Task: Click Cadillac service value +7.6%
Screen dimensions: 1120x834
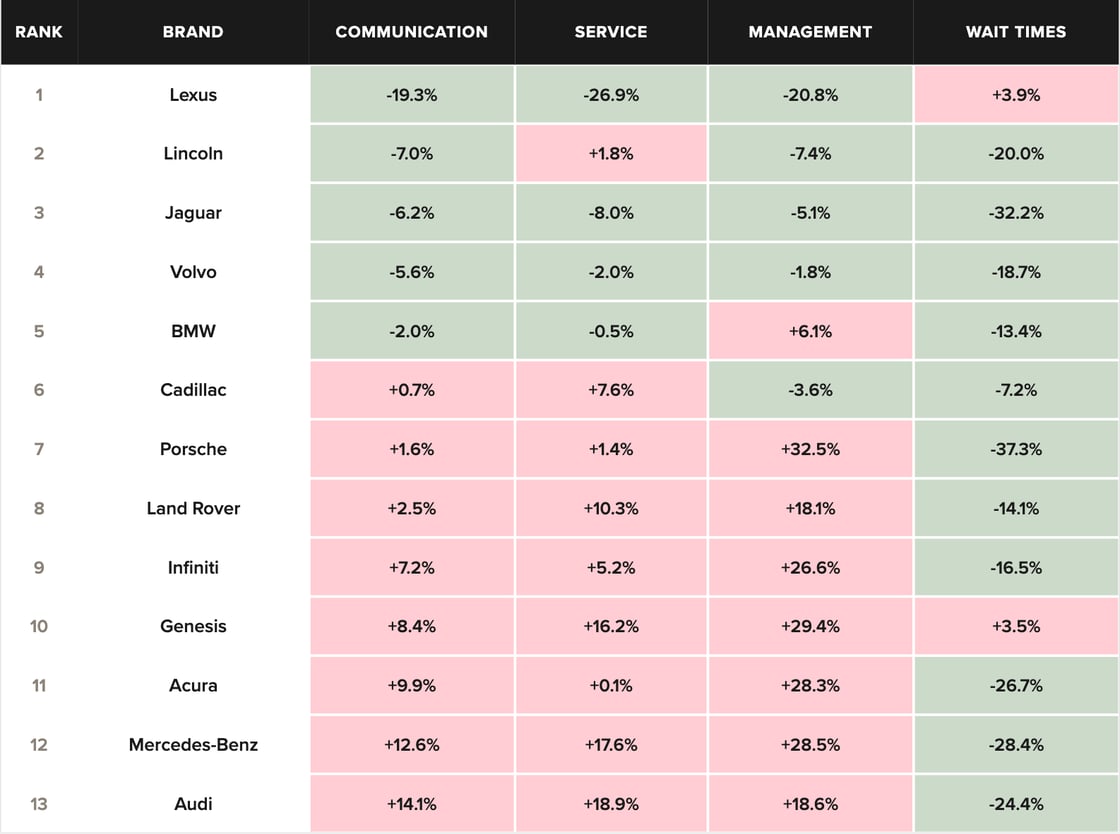Action: (x=611, y=390)
